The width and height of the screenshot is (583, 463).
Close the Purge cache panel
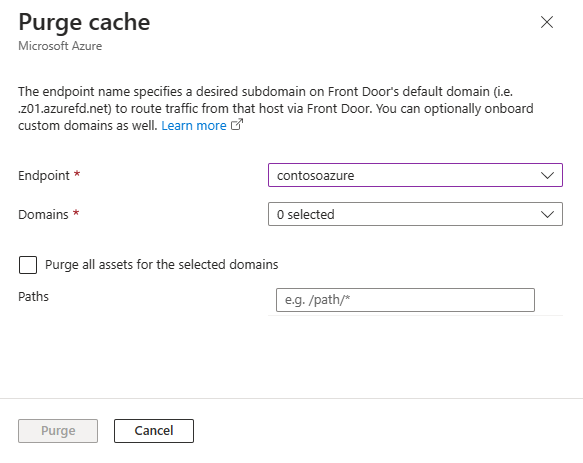[x=547, y=22]
